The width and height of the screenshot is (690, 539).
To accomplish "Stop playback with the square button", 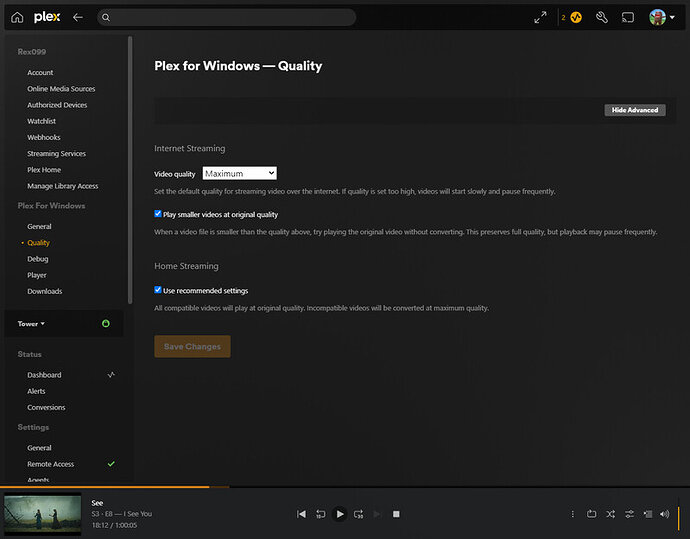I will click(396, 514).
